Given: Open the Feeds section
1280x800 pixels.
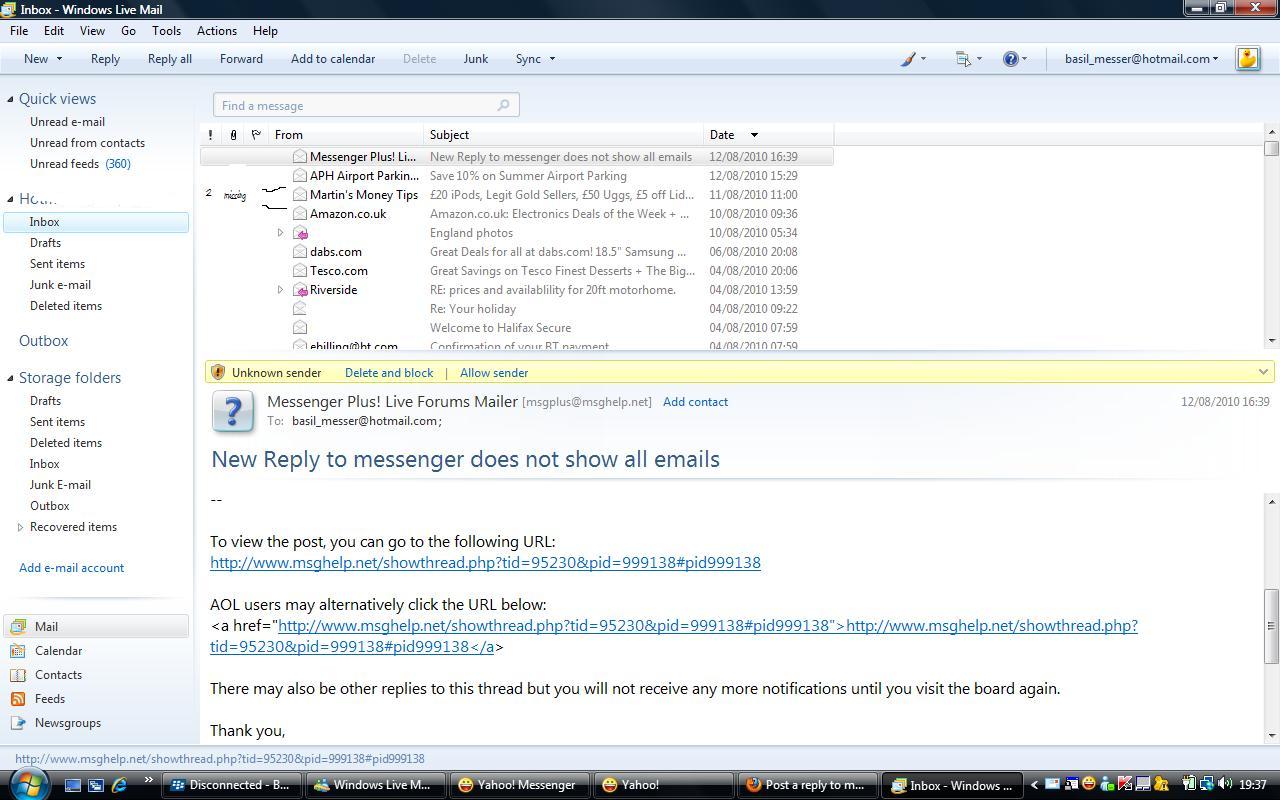Looking at the screenshot, I should [x=49, y=699].
